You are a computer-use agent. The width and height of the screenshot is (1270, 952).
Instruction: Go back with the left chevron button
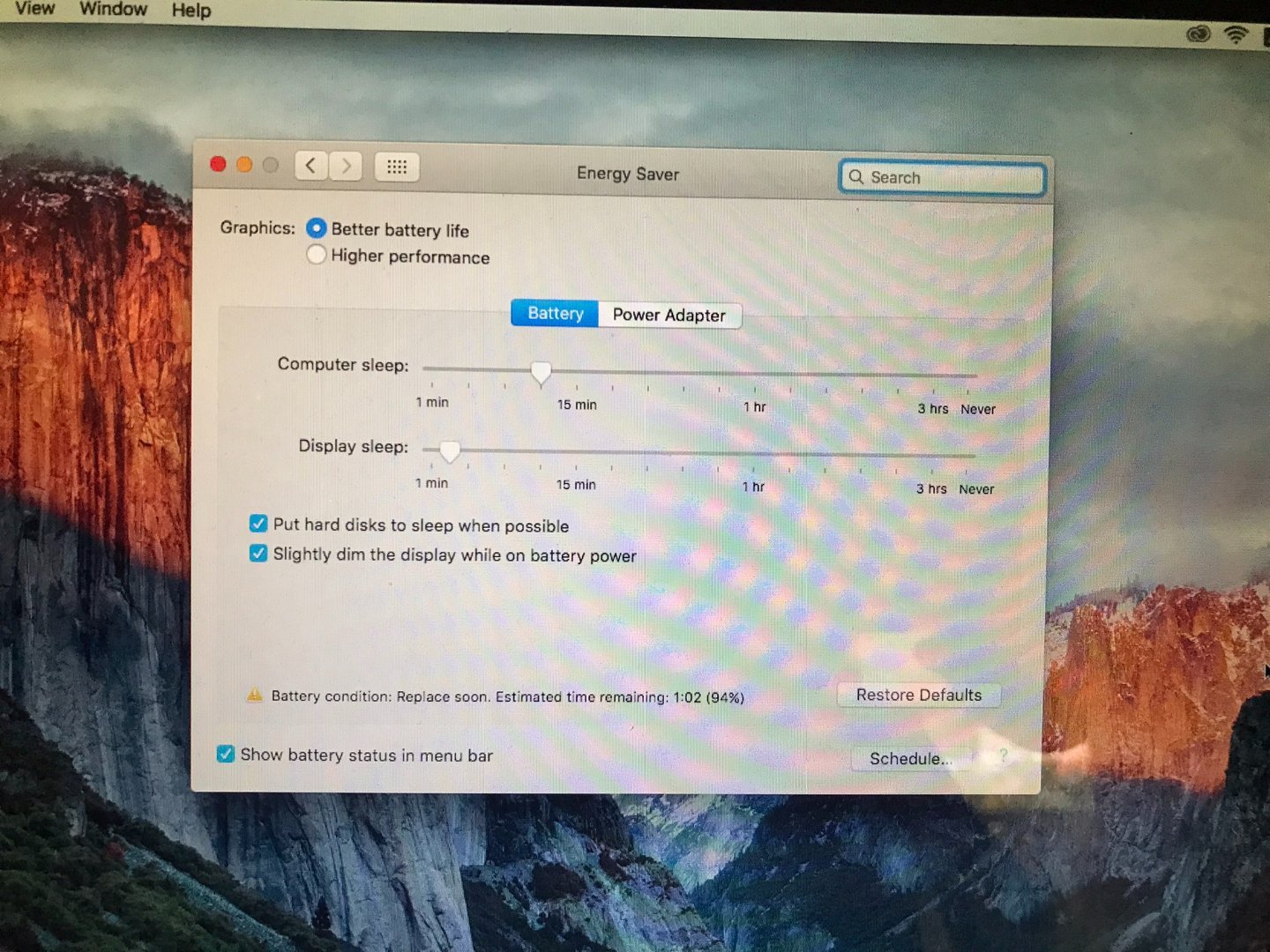point(311,166)
